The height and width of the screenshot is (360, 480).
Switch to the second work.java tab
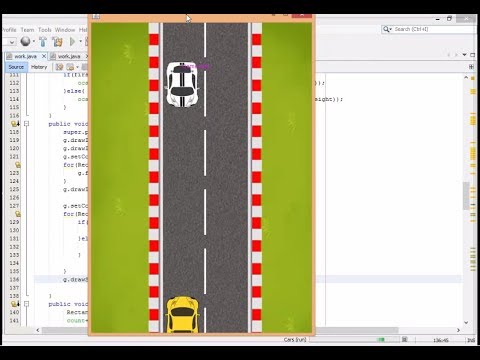click(69, 56)
